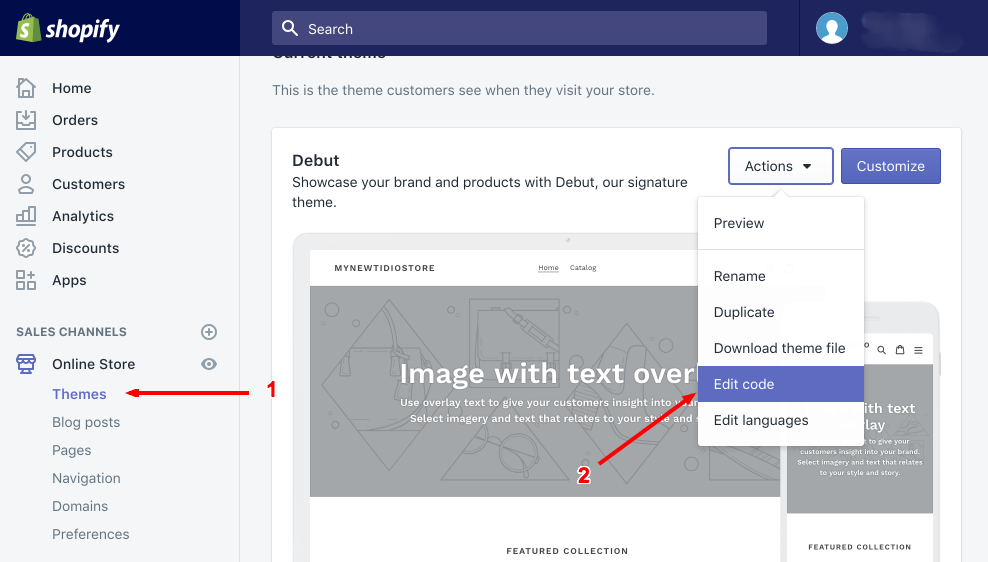The height and width of the screenshot is (562, 988).
Task: Open Domains settings
Action: pyautogui.click(x=80, y=507)
